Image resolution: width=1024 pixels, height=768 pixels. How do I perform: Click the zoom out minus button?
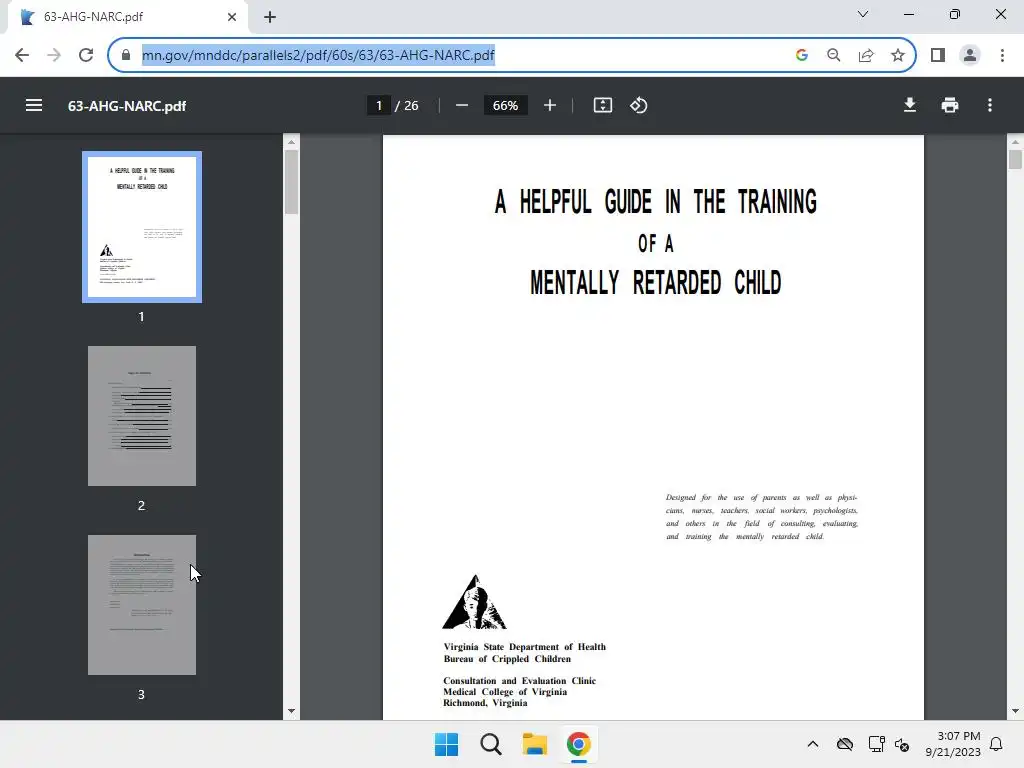[462, 105]
